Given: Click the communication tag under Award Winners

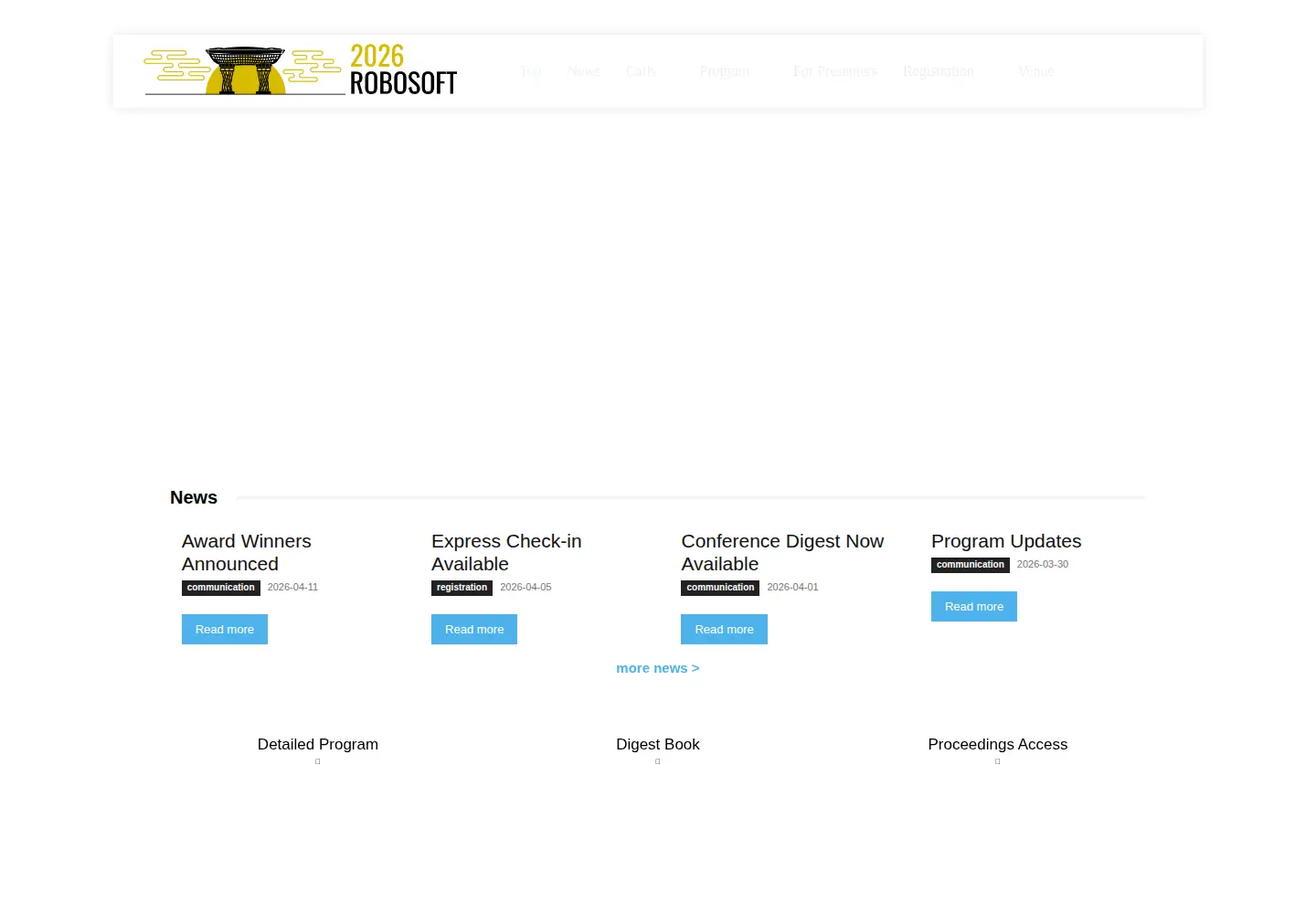Looking at the screenshot, I should 221,588.
